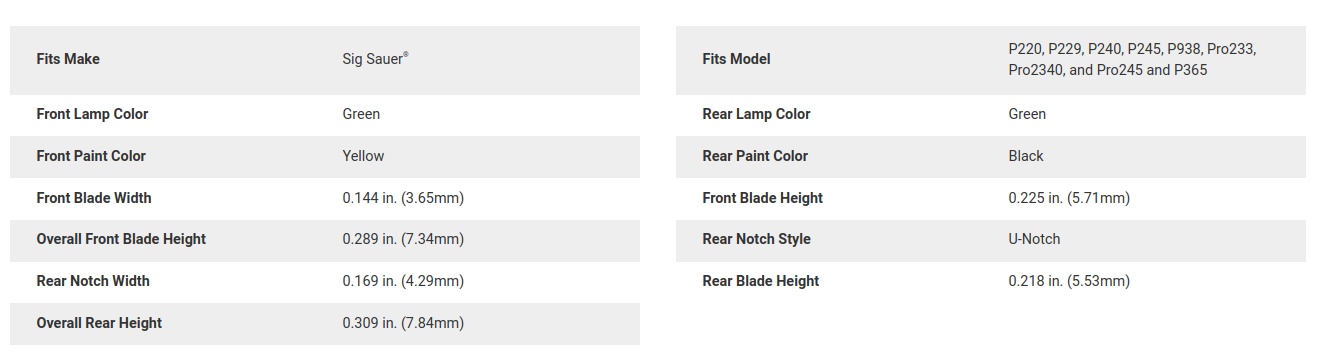Select the Sig Sauer value text
This screenshot has height=363, width=1322.
tap(375, 59)
